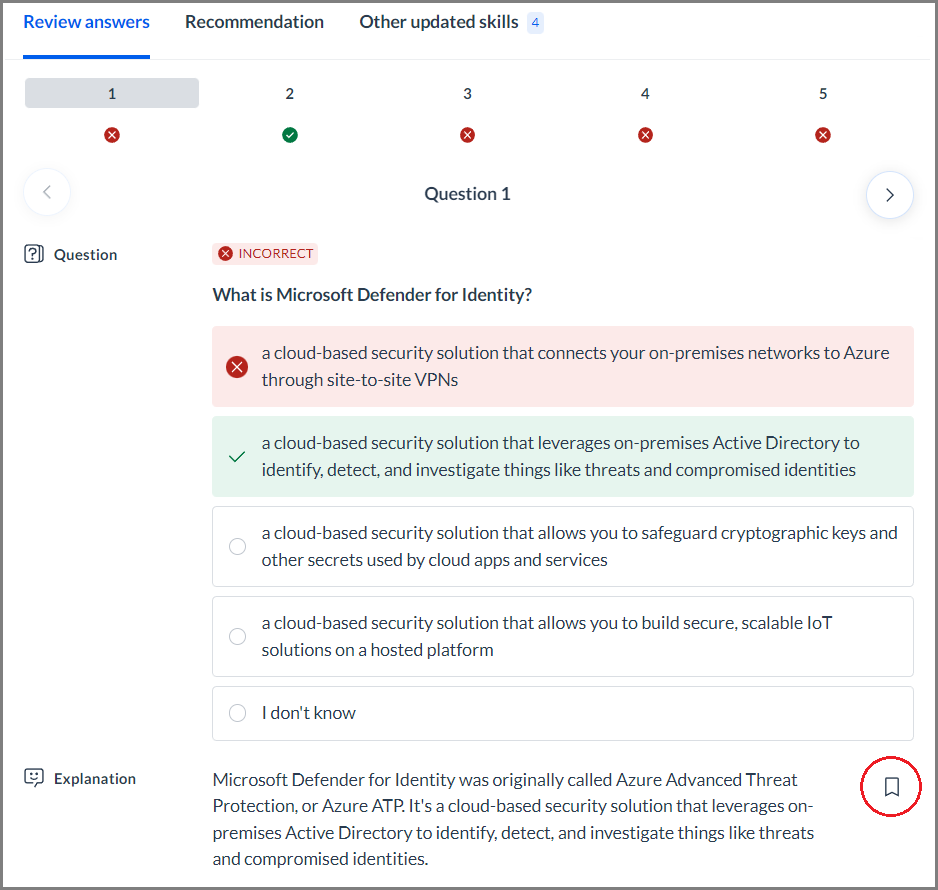Click the Explanation section icon
The image size is (938, 890).
34,778
